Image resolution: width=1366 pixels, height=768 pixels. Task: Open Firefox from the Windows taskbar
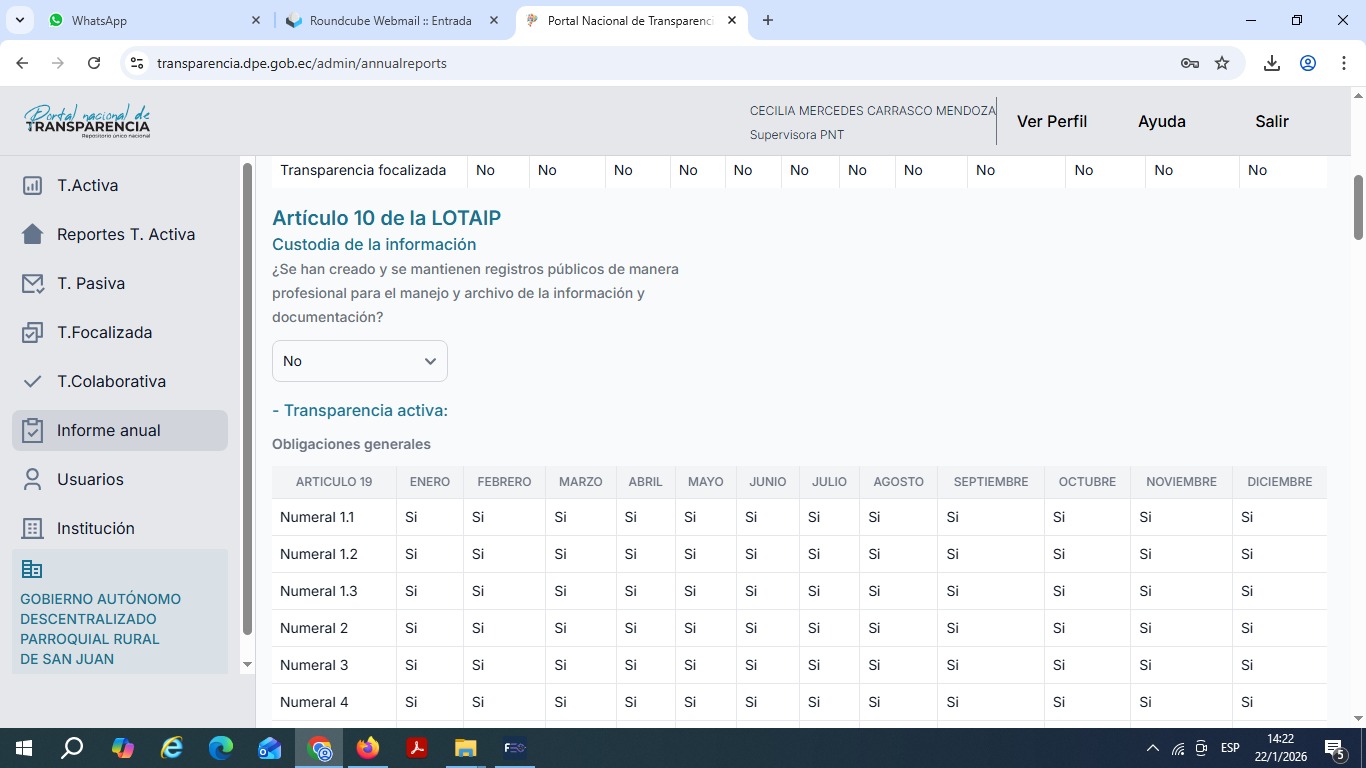(368, 748)
